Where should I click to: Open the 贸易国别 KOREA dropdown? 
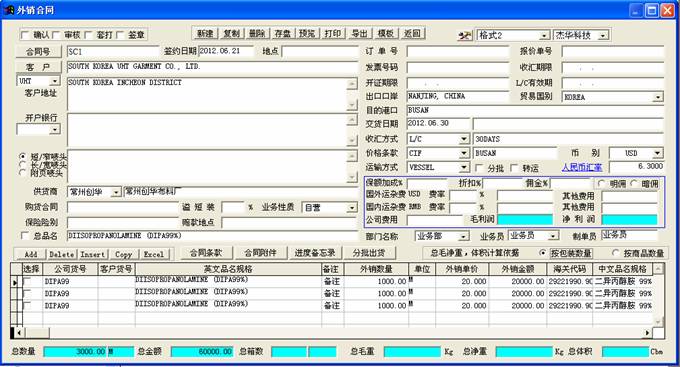[x=658, y=97]
